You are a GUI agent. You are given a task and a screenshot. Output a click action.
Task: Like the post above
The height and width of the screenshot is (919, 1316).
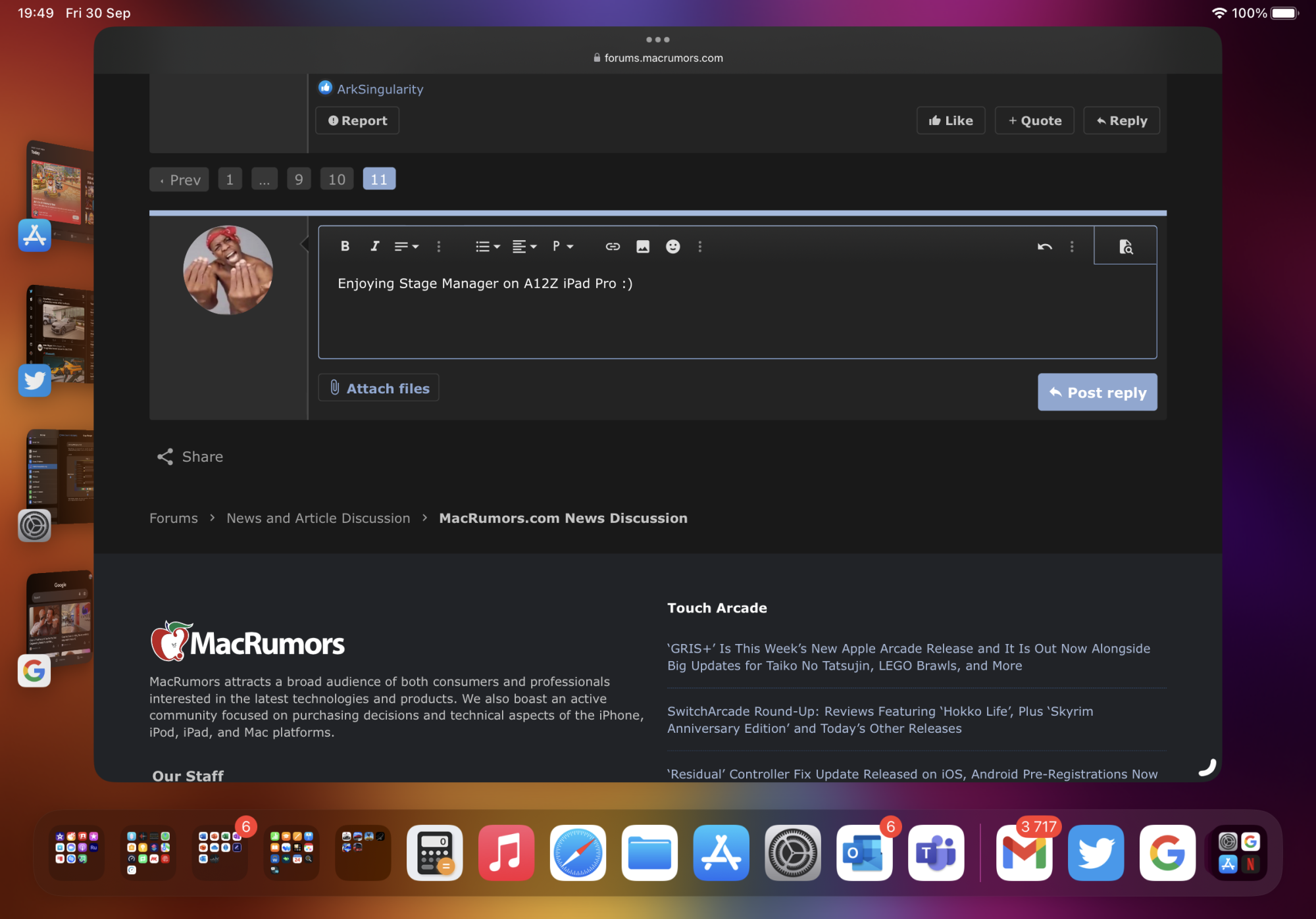click(951, 120)
